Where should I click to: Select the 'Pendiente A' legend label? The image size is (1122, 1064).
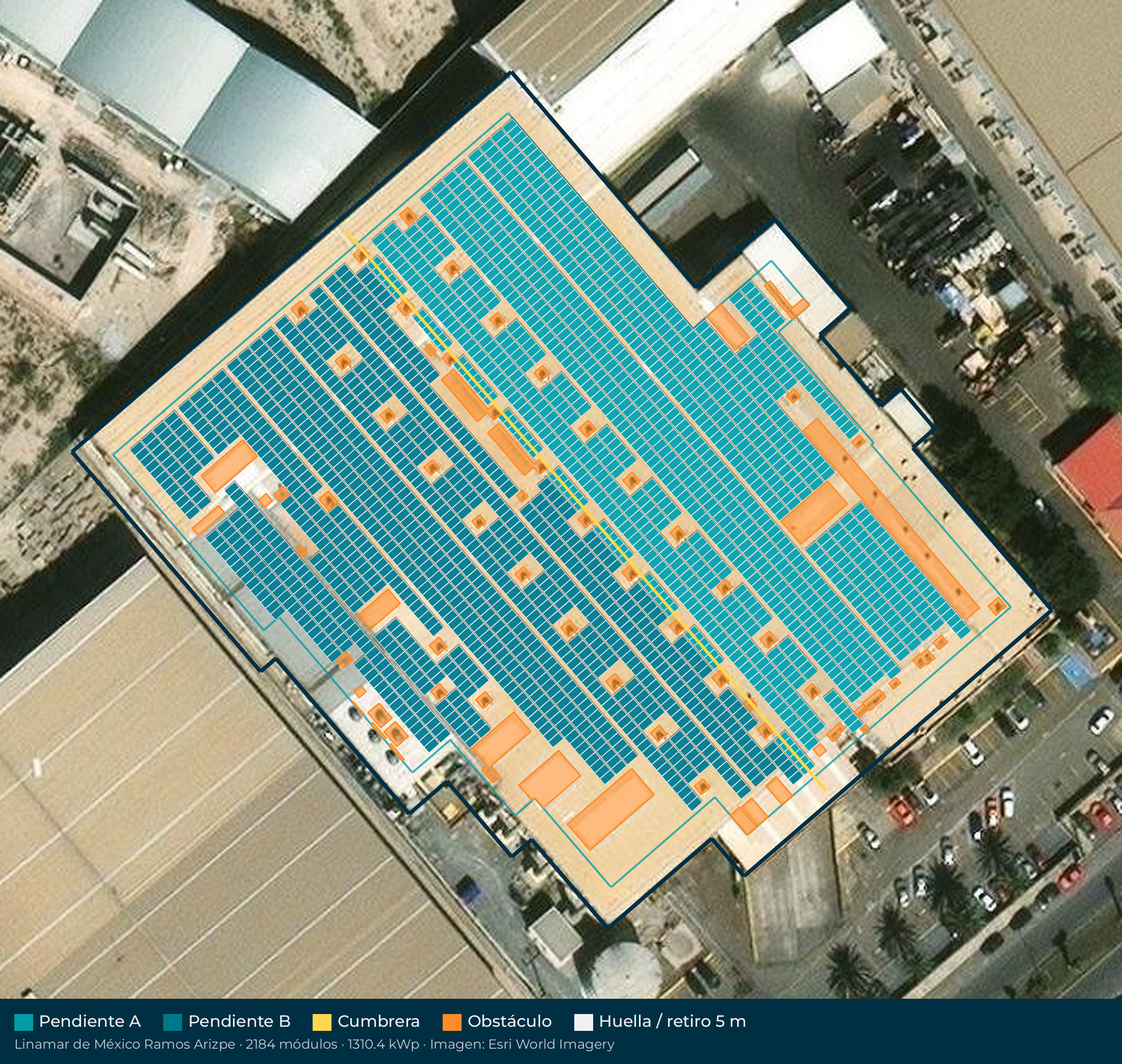[x=90, y=1022]
